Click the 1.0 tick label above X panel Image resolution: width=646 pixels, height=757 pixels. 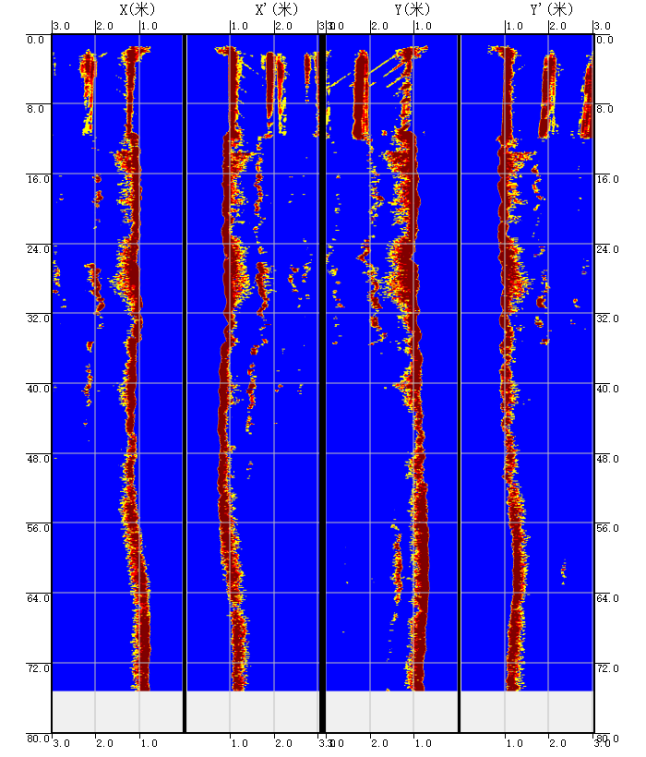[x=149, y=26]
